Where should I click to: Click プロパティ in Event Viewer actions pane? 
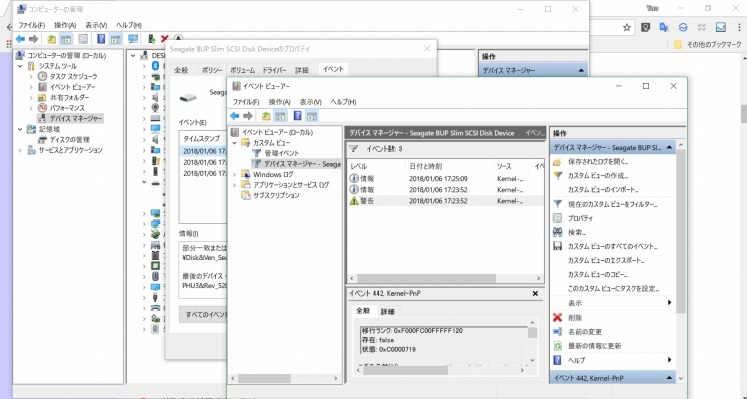coord(580,218)
